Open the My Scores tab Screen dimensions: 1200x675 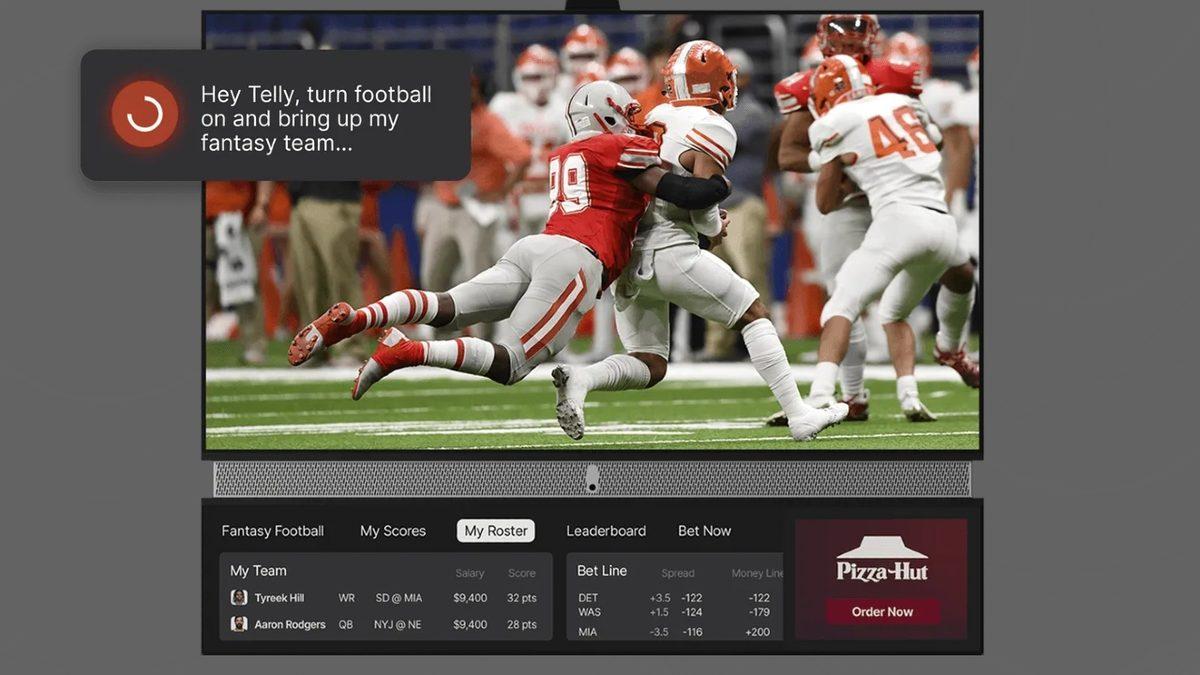[393, 531]
